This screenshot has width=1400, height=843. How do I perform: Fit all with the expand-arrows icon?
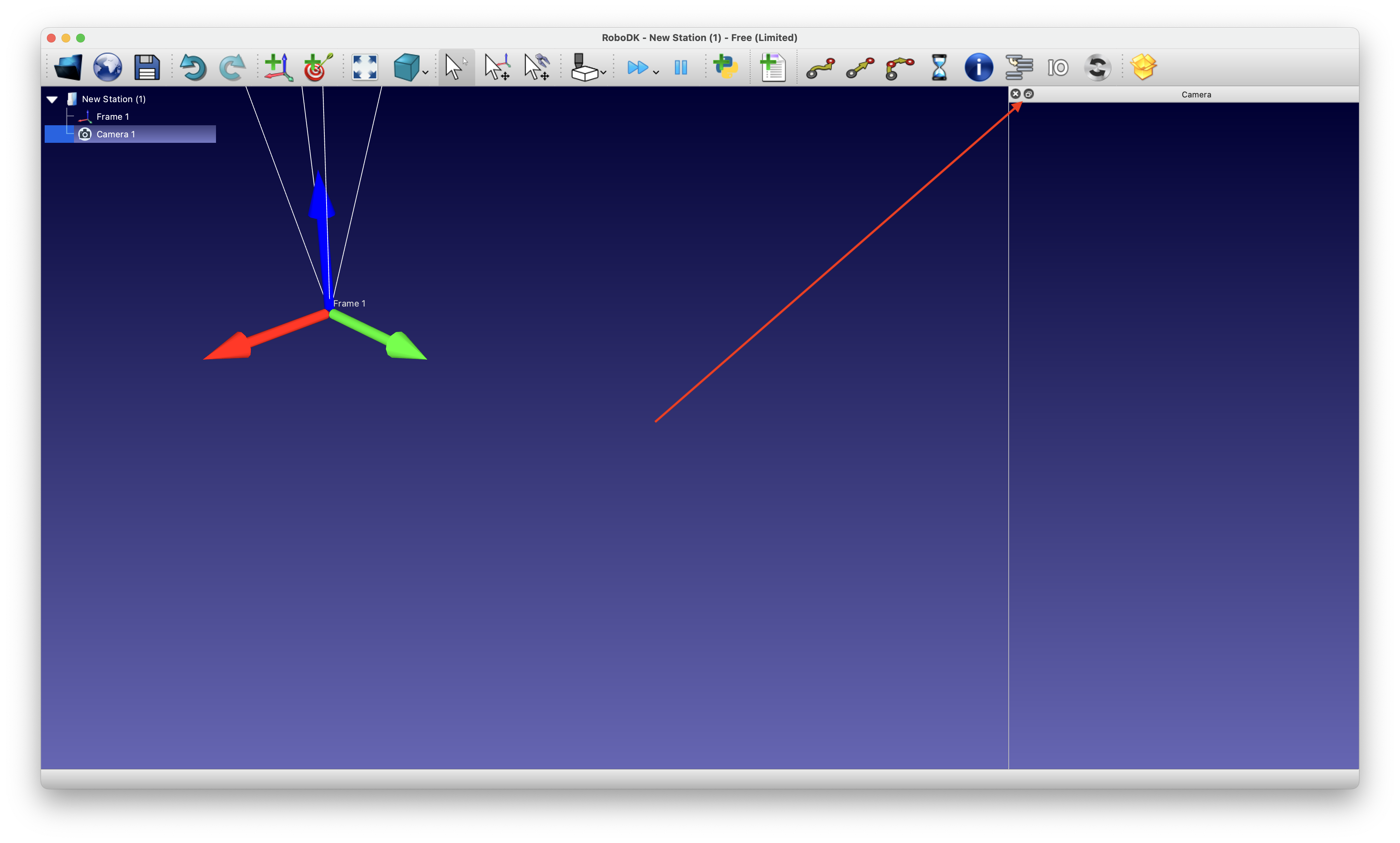[x=365, y=68]
